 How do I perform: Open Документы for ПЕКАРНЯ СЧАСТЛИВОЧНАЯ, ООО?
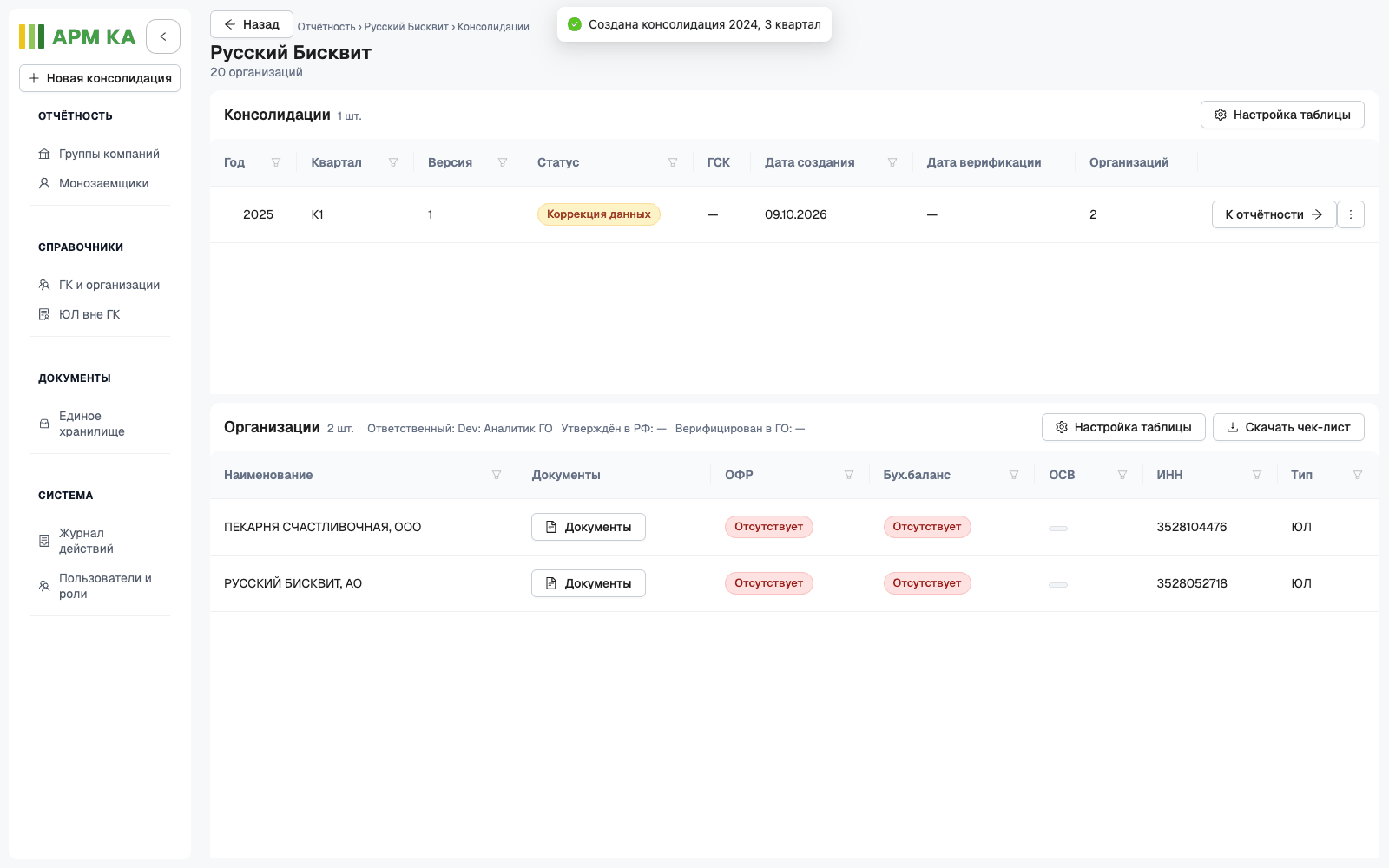(589, 527)
